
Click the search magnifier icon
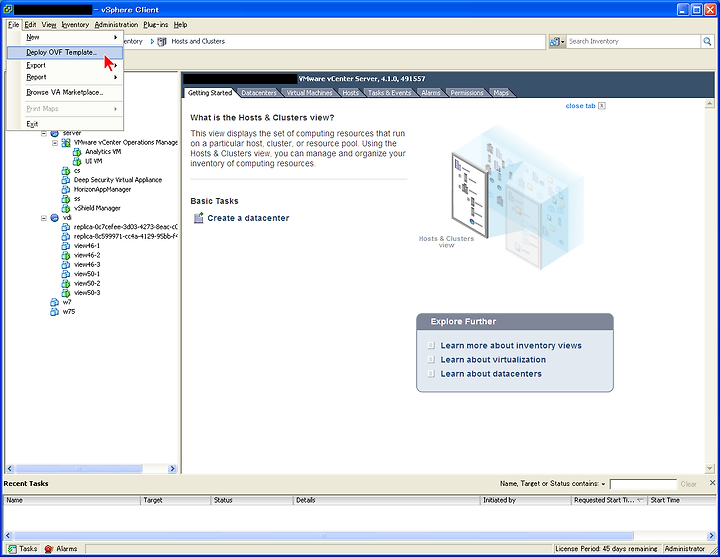pyautogui.click(x=707, y=41)
